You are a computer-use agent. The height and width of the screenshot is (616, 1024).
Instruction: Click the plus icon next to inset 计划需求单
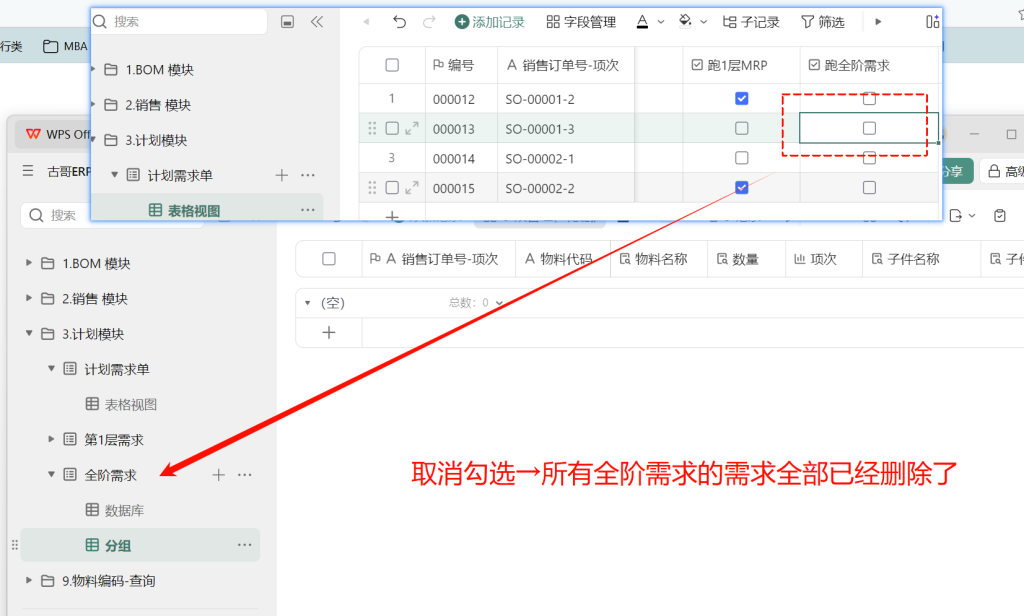click(x=281, y=175)
